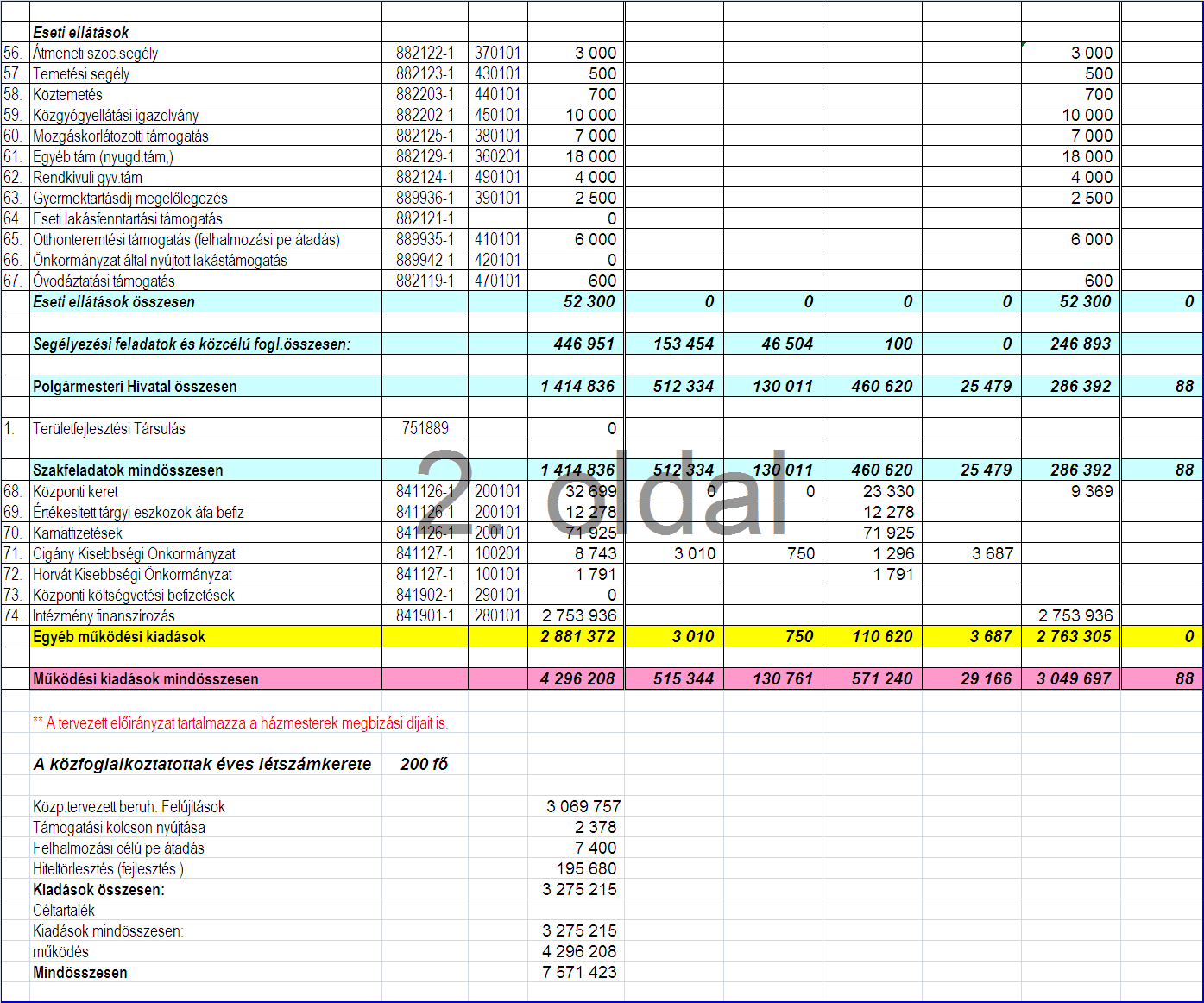
Task: Click 'A közfoglalkoztatottak éves létszámkerete' text
Action: tap(202, 764)
